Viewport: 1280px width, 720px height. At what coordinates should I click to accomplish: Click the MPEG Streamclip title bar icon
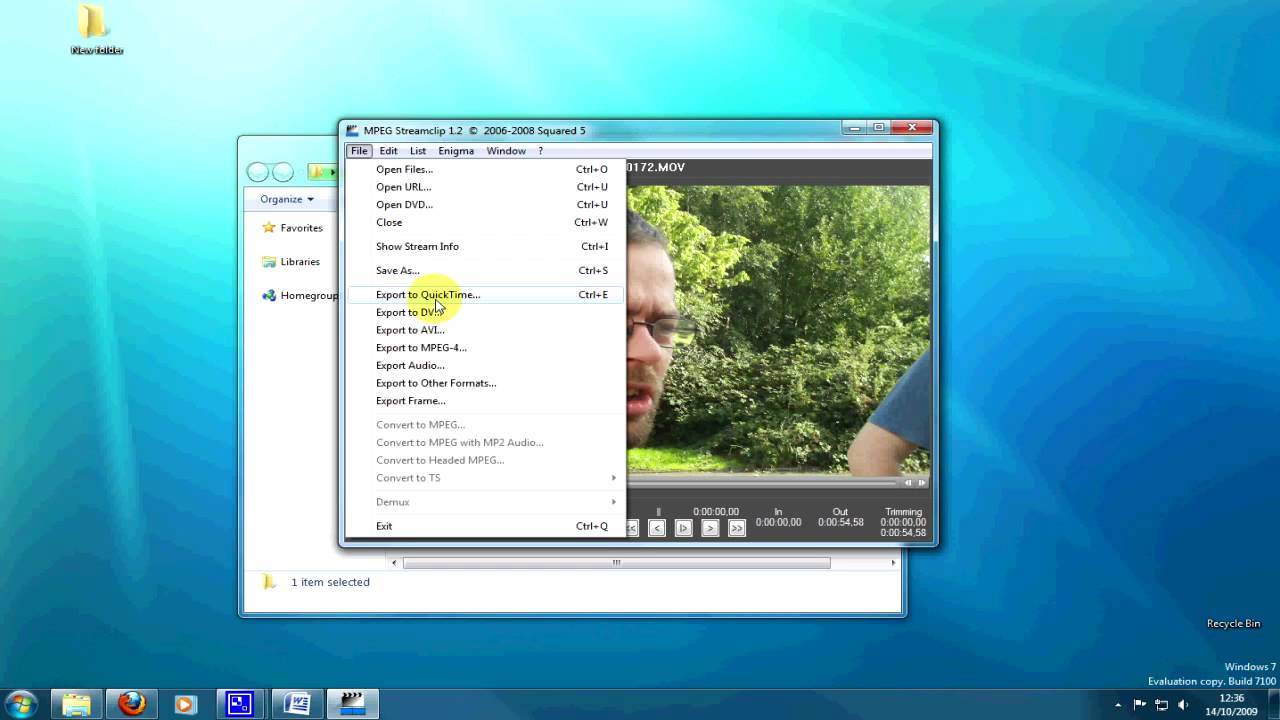352,130
